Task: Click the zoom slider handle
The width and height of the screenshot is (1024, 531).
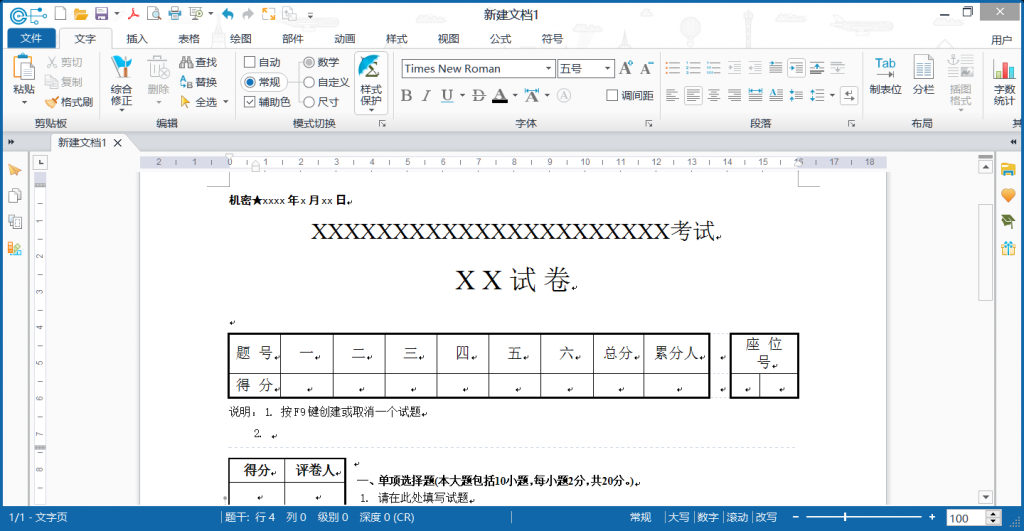Action: pyautogui.click(x=845, y=517)
